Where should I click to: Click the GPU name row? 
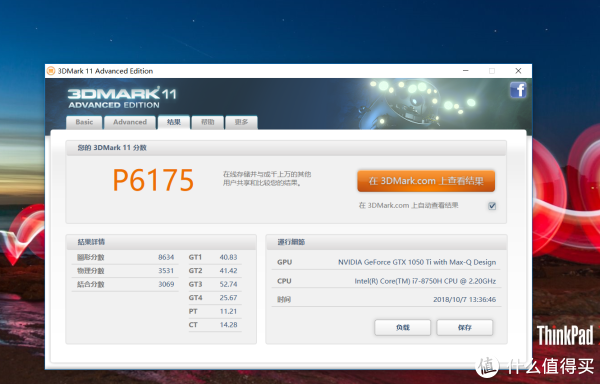pos(386,262)
